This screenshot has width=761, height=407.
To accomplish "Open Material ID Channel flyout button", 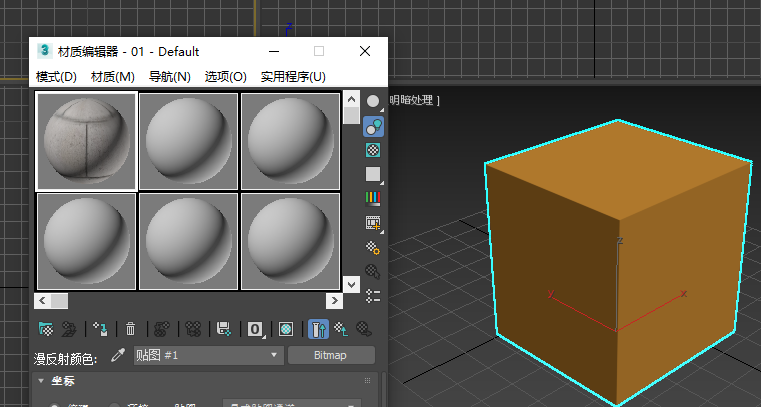I will point(256,328).
